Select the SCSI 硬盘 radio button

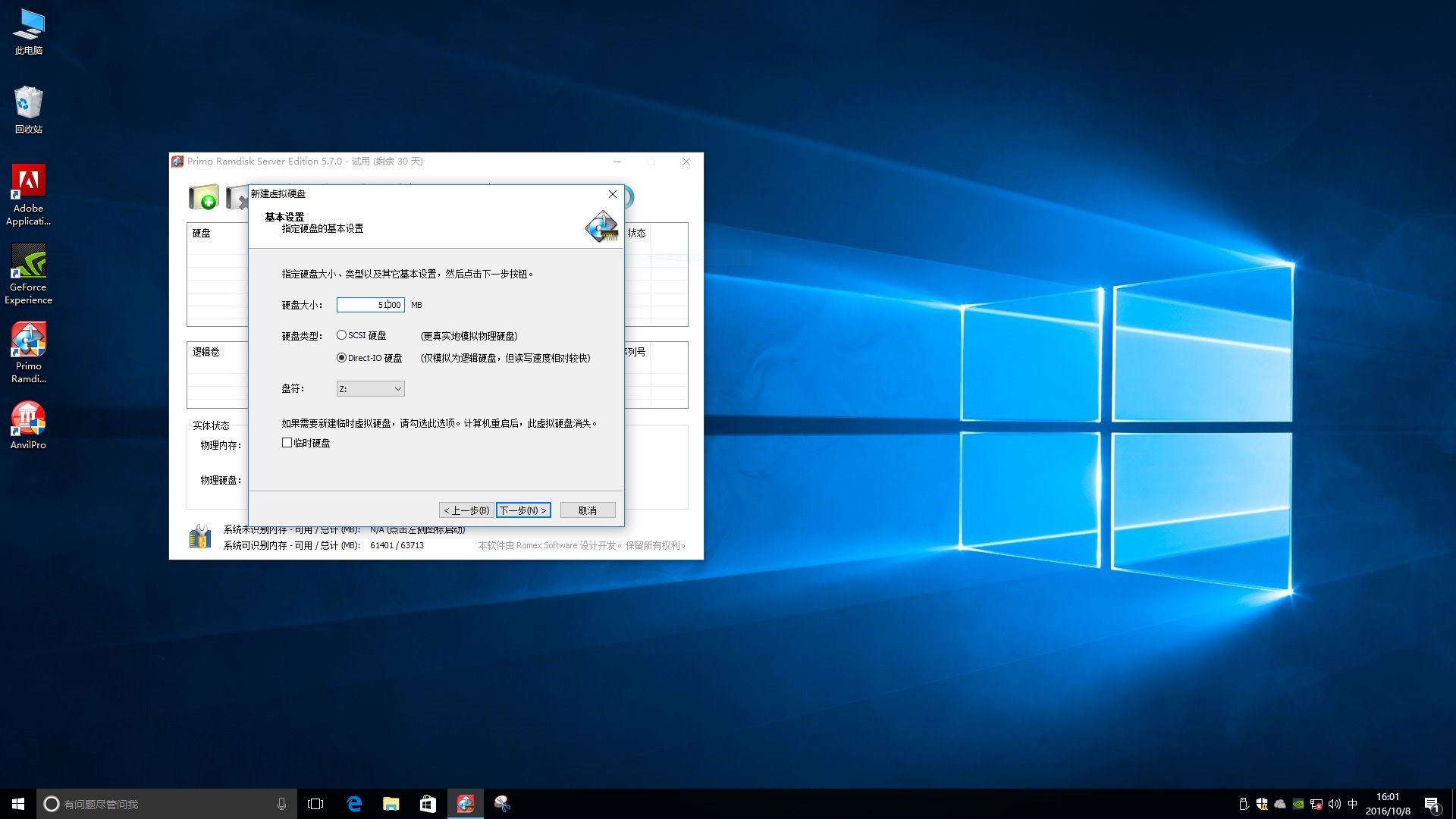pyautogui.click(x=342, y=335)
